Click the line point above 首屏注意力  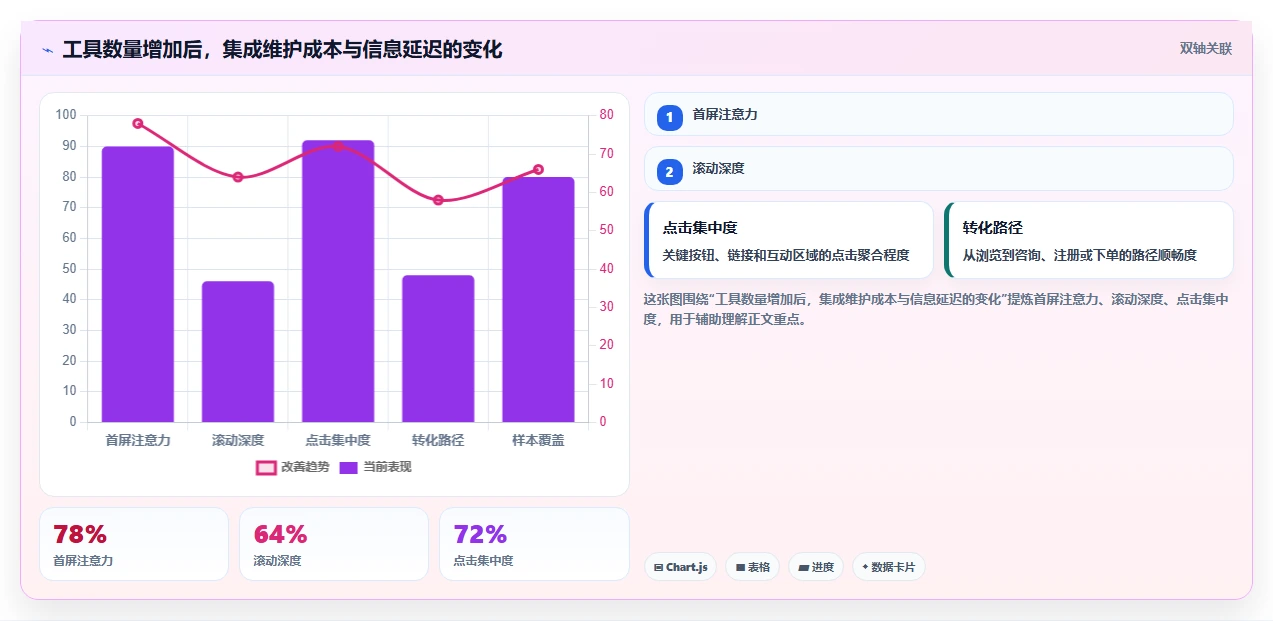(x=138, y=123)
